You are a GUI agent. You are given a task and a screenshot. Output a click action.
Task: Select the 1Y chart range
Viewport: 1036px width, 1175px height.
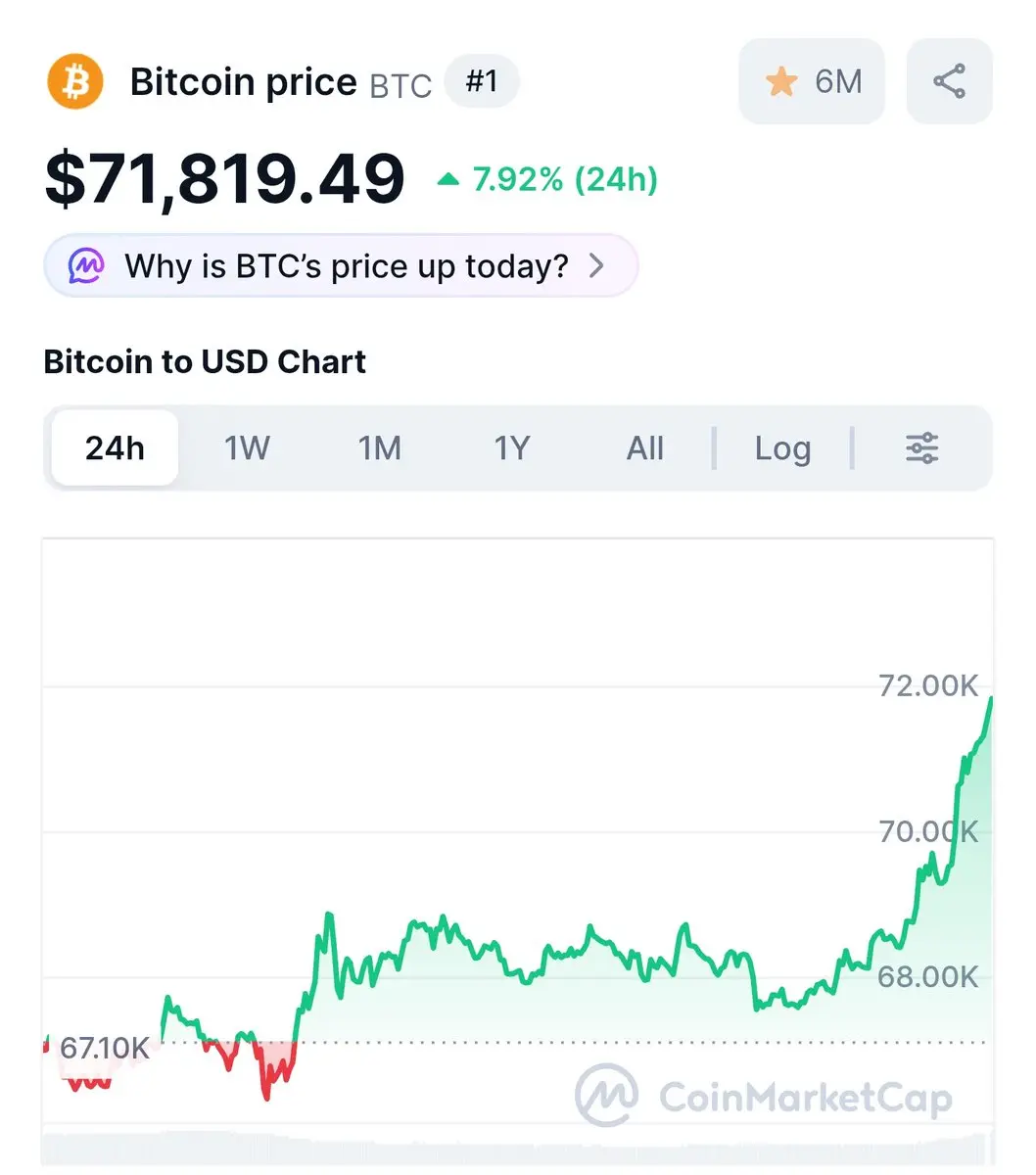click(x=511, y=448)
